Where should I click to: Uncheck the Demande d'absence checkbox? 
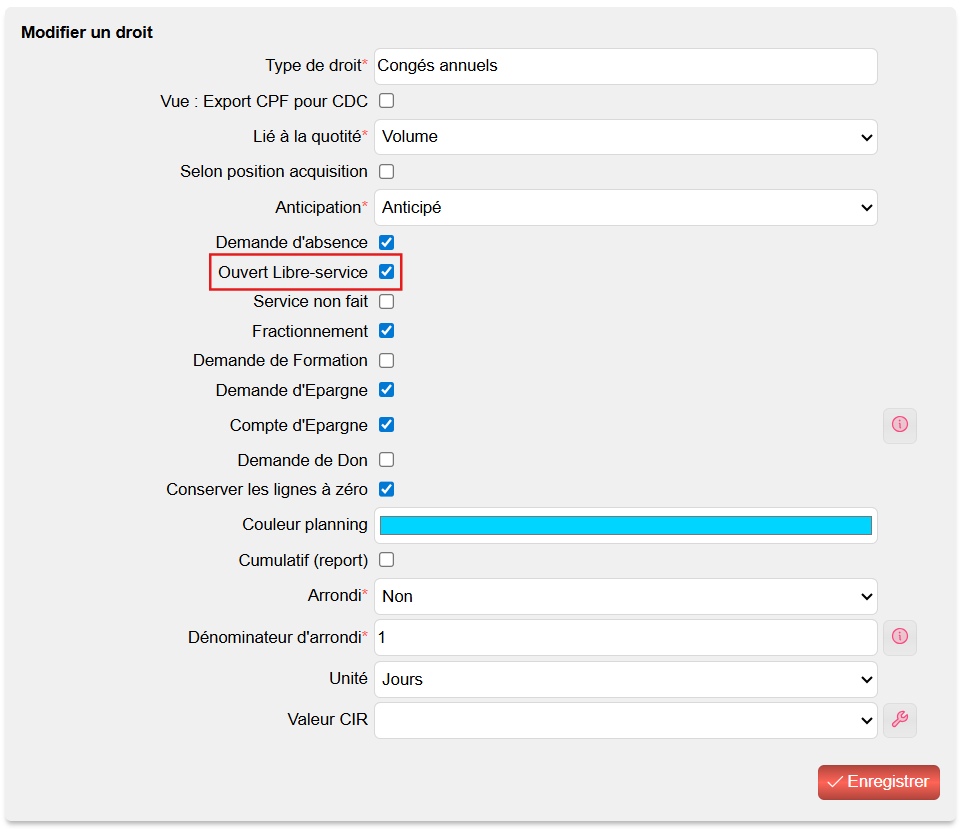(386, 242)
